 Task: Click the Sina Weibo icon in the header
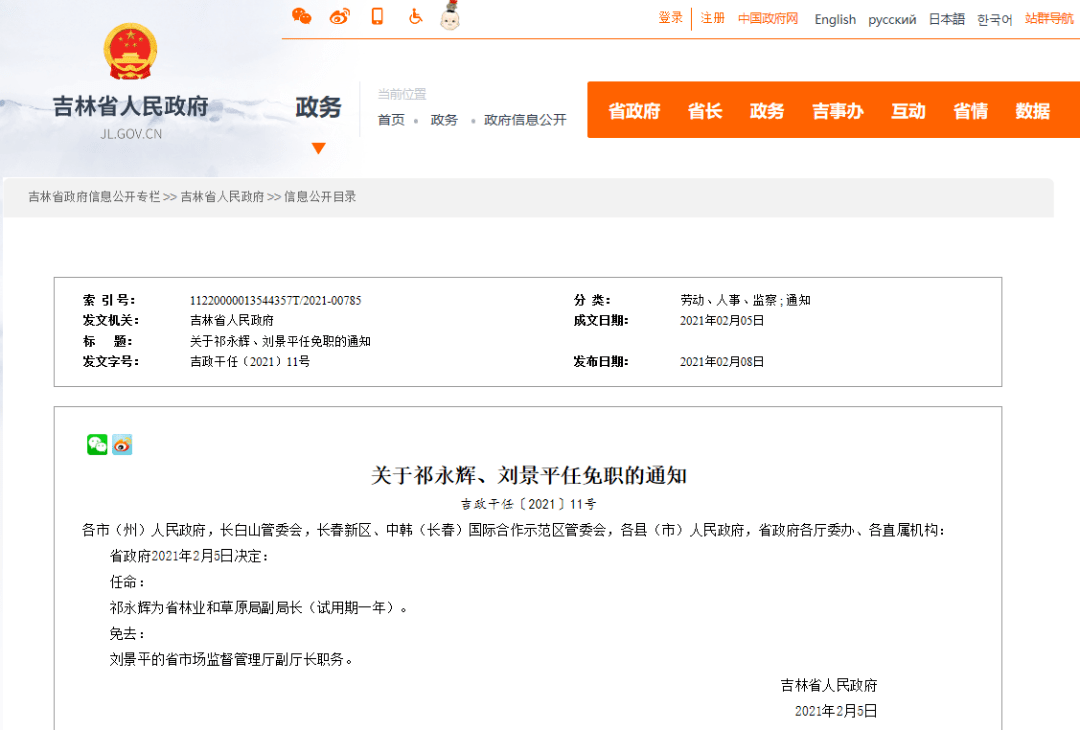tap(339, 17)
